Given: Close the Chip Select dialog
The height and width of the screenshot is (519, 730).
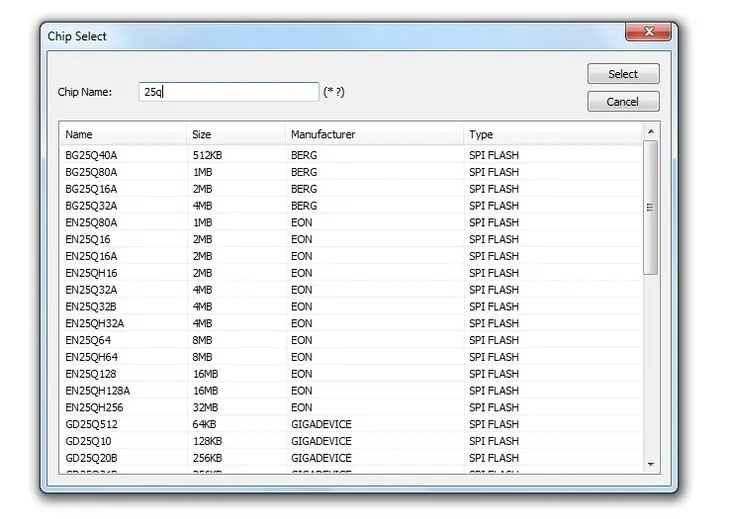Looking at the screenshot, I should (648, 31).
